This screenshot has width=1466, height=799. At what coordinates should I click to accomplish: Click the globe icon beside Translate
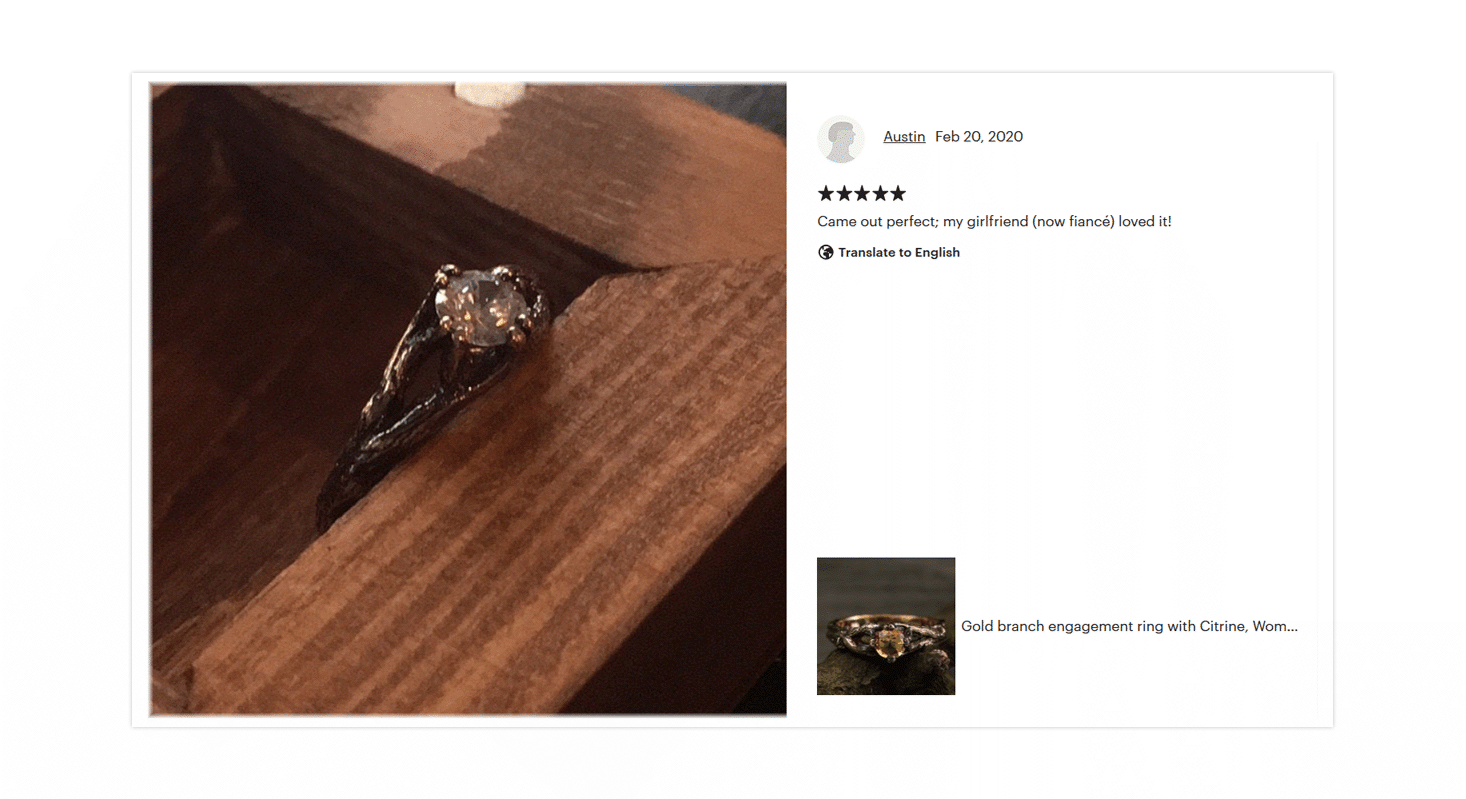tap(826, 252)
